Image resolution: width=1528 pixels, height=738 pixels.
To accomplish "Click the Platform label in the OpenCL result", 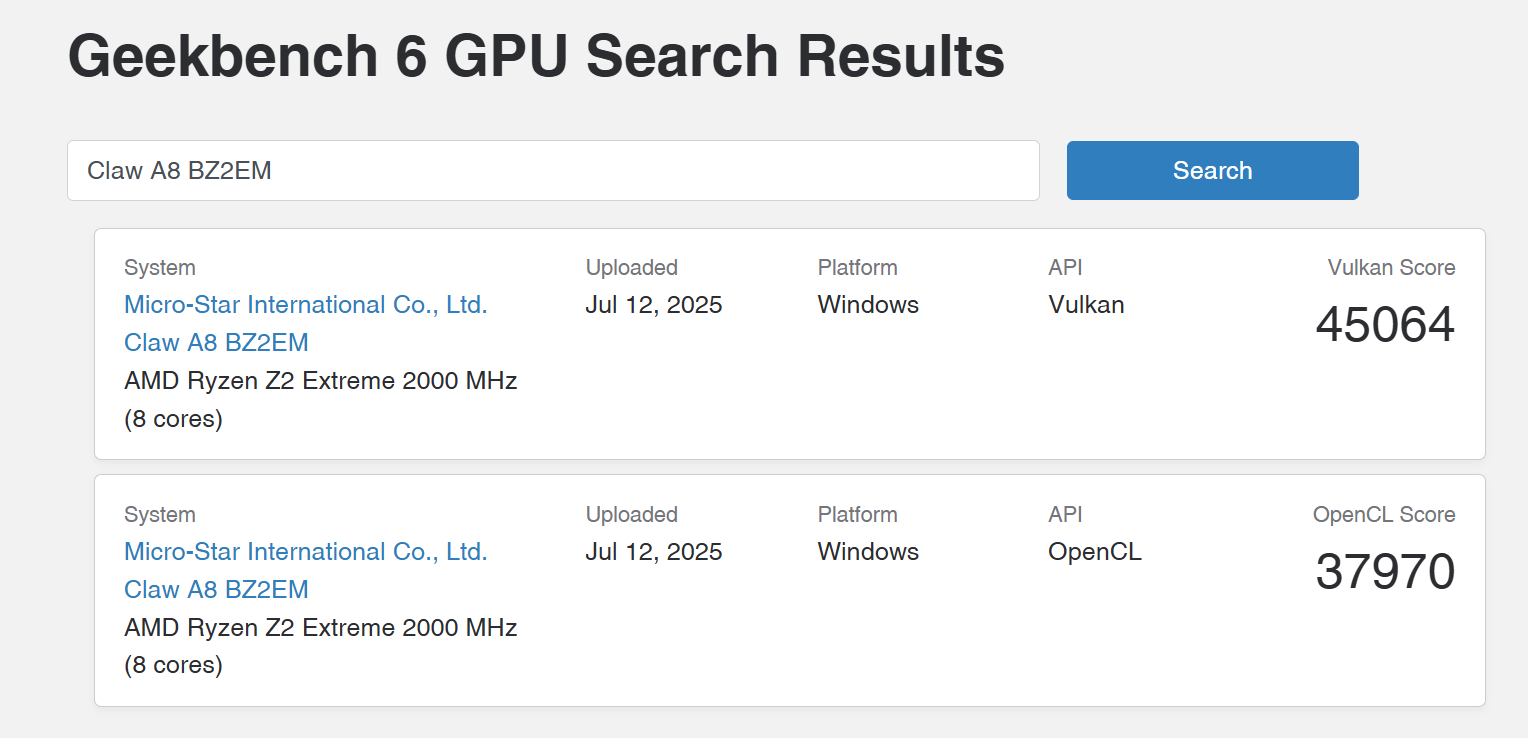I will [x=857, y=515].
